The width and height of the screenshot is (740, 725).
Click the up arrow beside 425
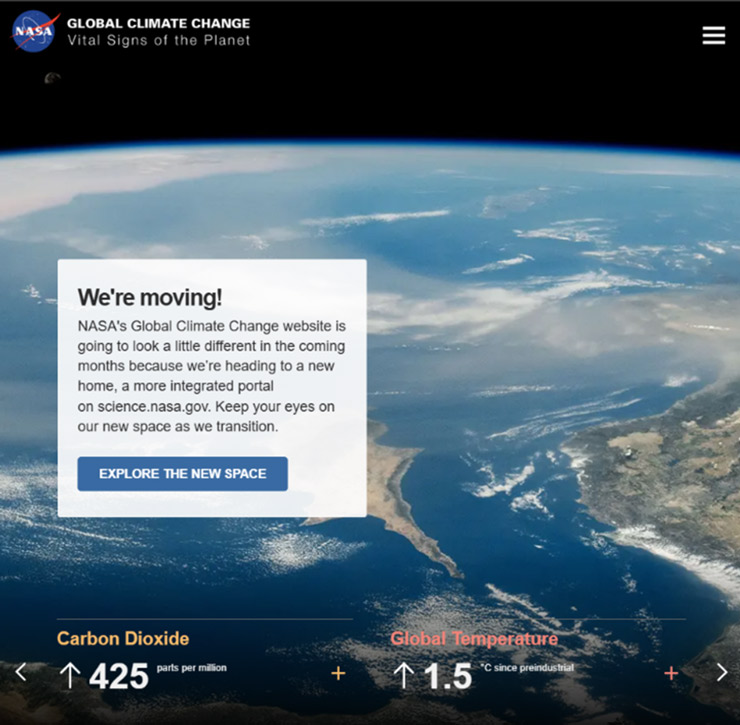69,676
